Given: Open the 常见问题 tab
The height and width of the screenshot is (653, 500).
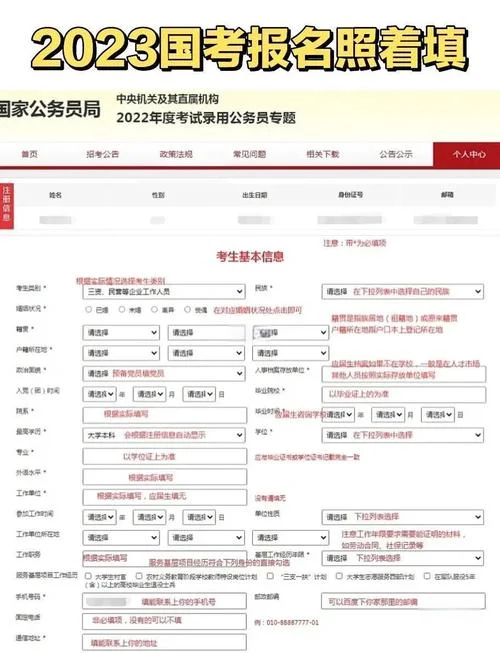Looking at the screenshot, I should [x=249, y=154].
